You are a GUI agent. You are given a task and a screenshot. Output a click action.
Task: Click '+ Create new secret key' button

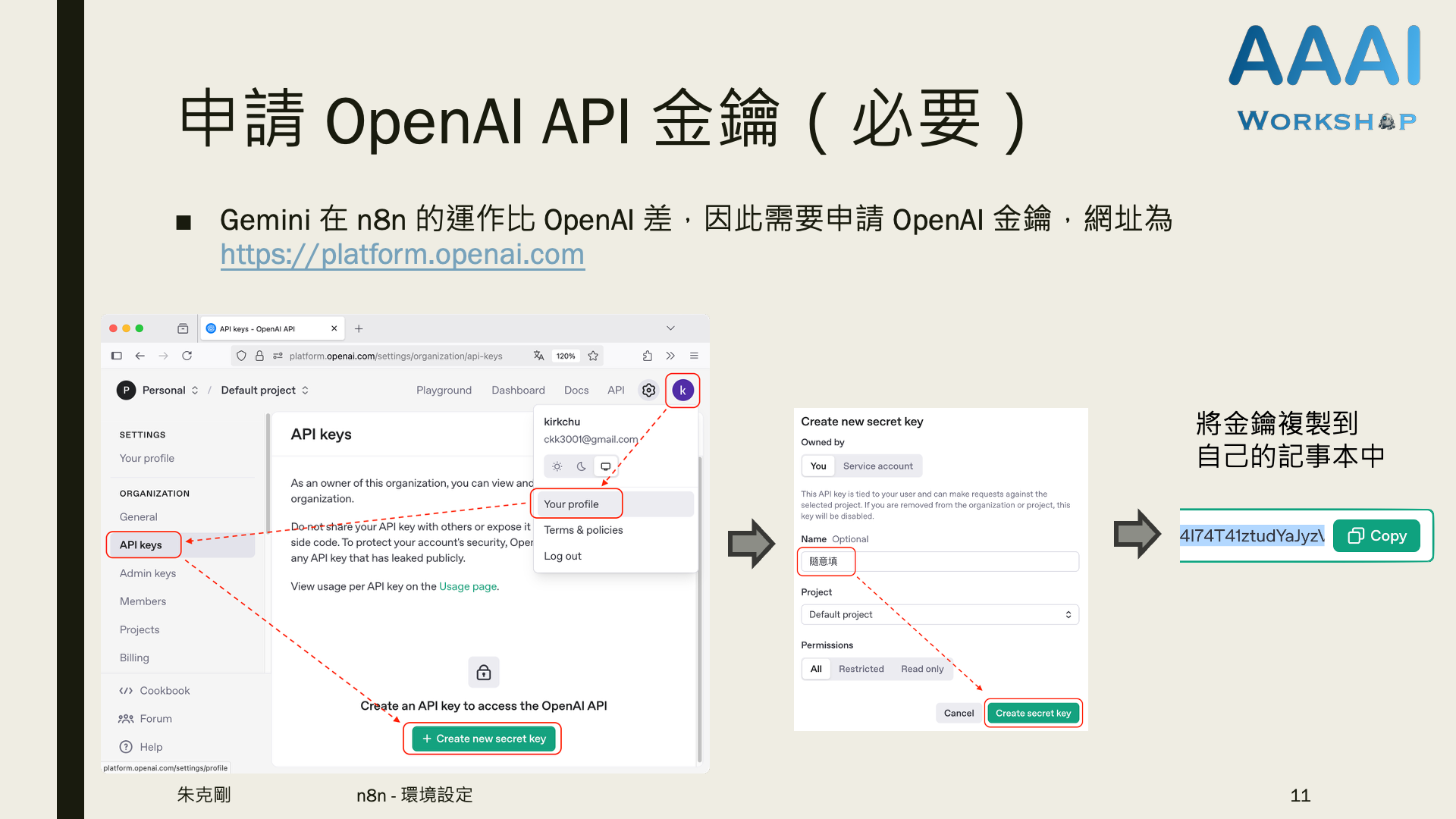483,739
